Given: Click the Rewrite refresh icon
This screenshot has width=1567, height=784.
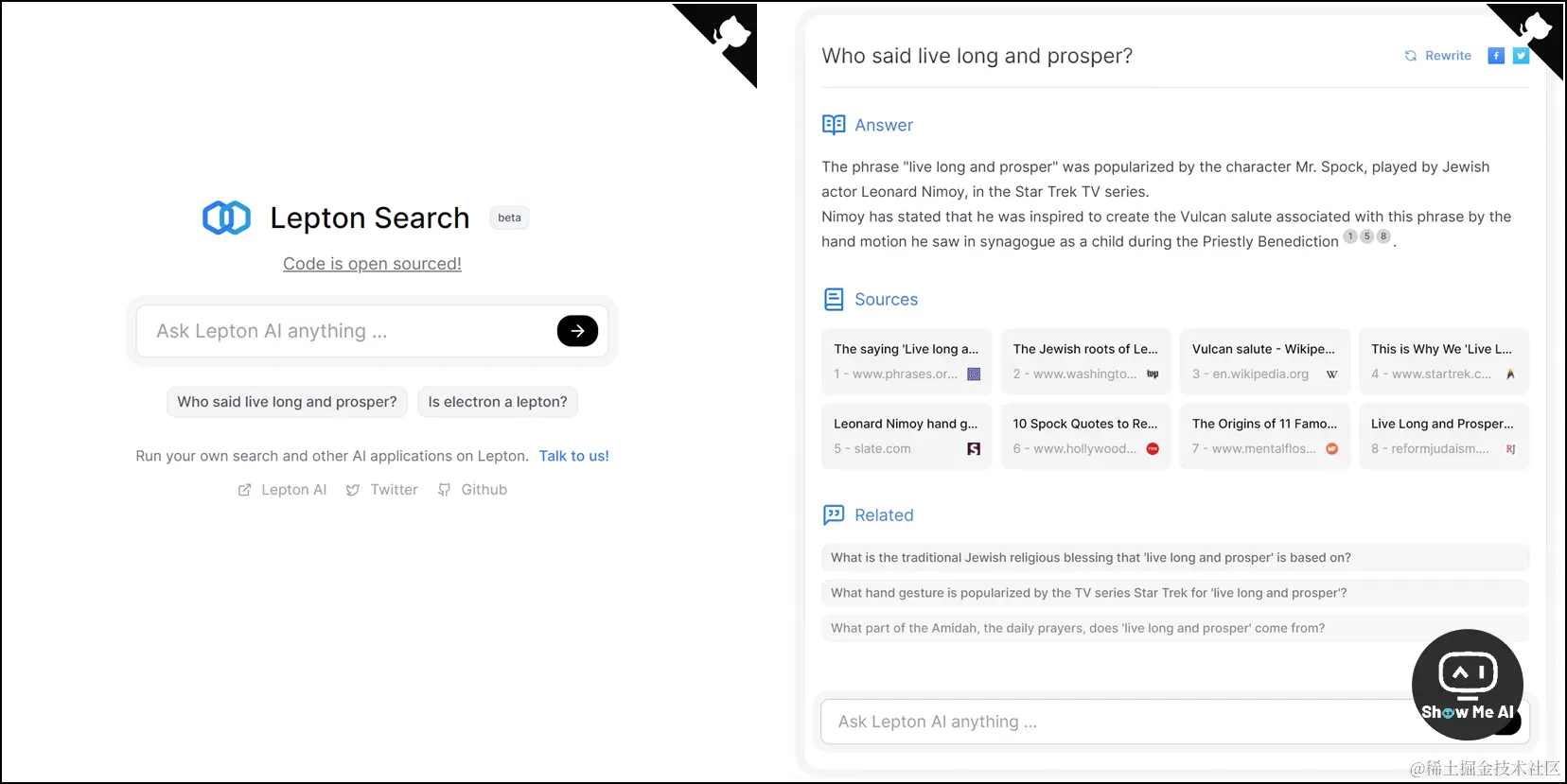Looking at the screenshot, I should [1411, 56].
